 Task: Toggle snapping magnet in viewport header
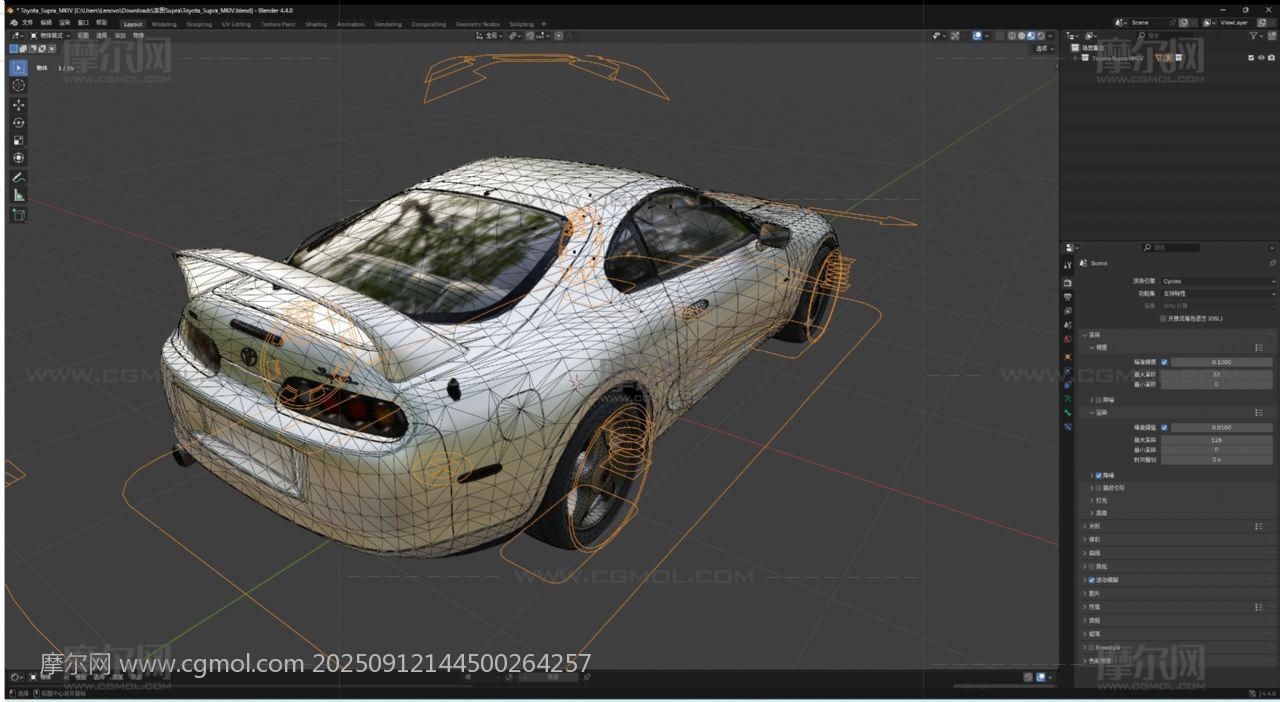(530, 35)
